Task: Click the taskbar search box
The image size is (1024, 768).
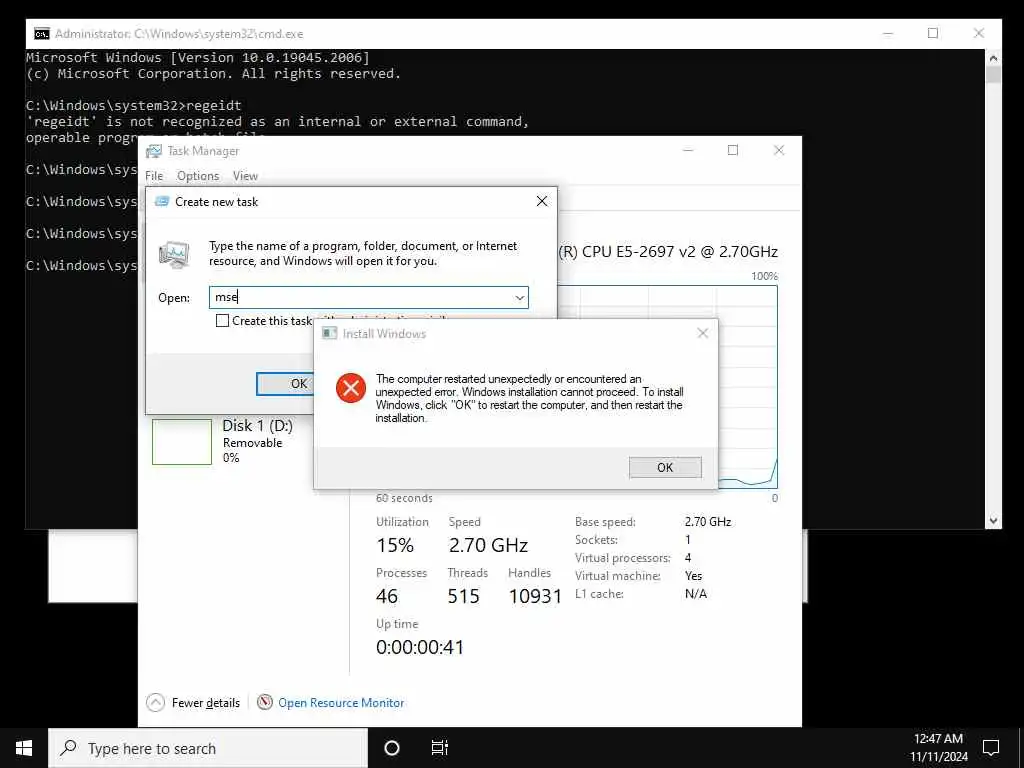Action: click(208, 748)
